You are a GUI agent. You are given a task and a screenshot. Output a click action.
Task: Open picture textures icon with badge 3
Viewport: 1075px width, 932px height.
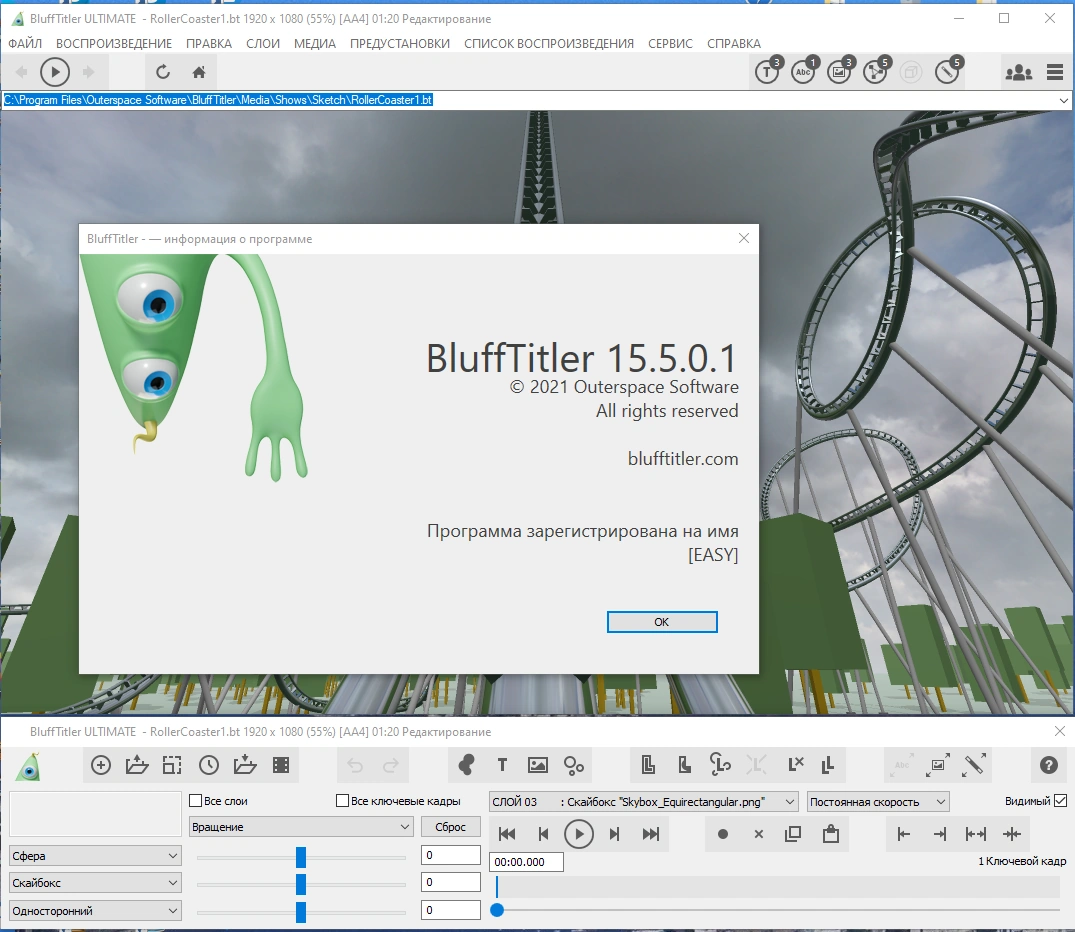click(x=840, y=71)
